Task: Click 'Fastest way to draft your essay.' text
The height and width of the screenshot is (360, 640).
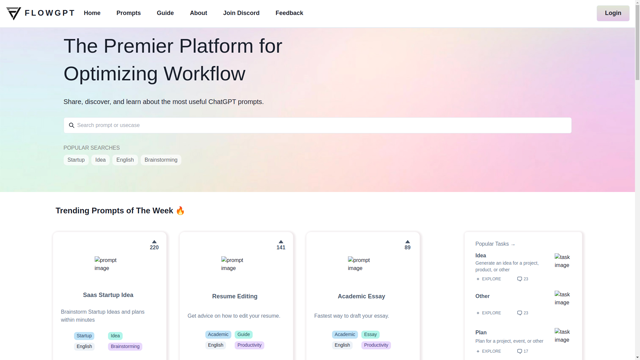Action: tap(351, 316)
